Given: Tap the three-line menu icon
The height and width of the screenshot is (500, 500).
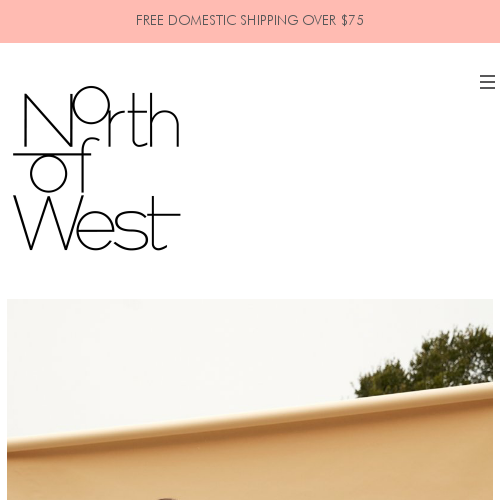Looking at the screenshot, I should 487,82.
